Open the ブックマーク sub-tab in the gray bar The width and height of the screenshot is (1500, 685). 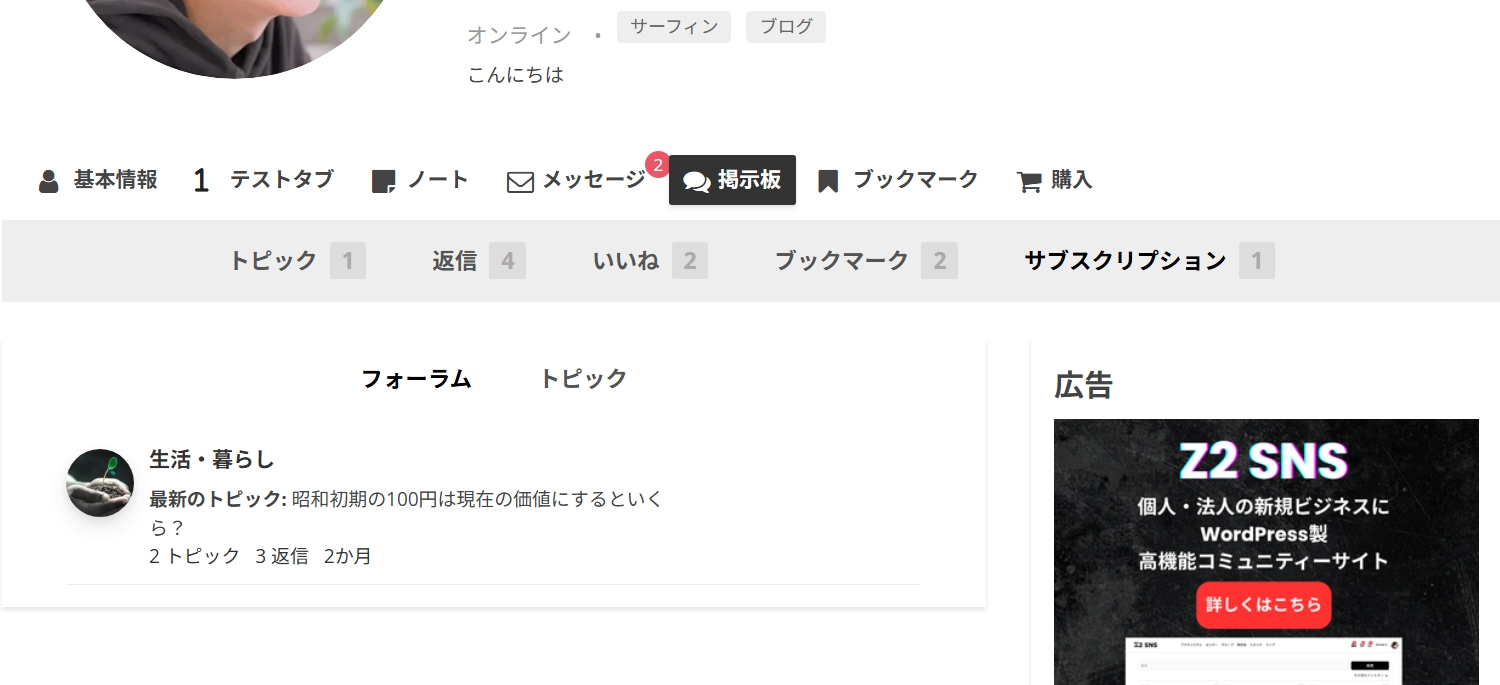(x=866, y=261)
